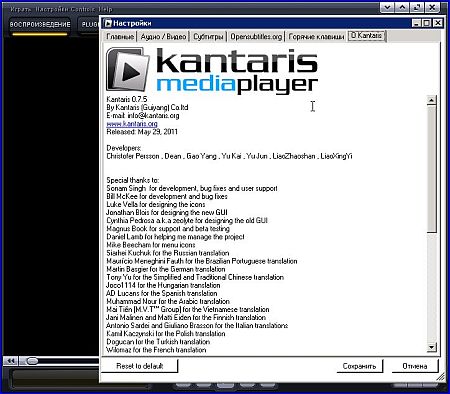This screenshot has height=394, width=450.
Task: Click the seek slider knob in player
Action: 32,361
